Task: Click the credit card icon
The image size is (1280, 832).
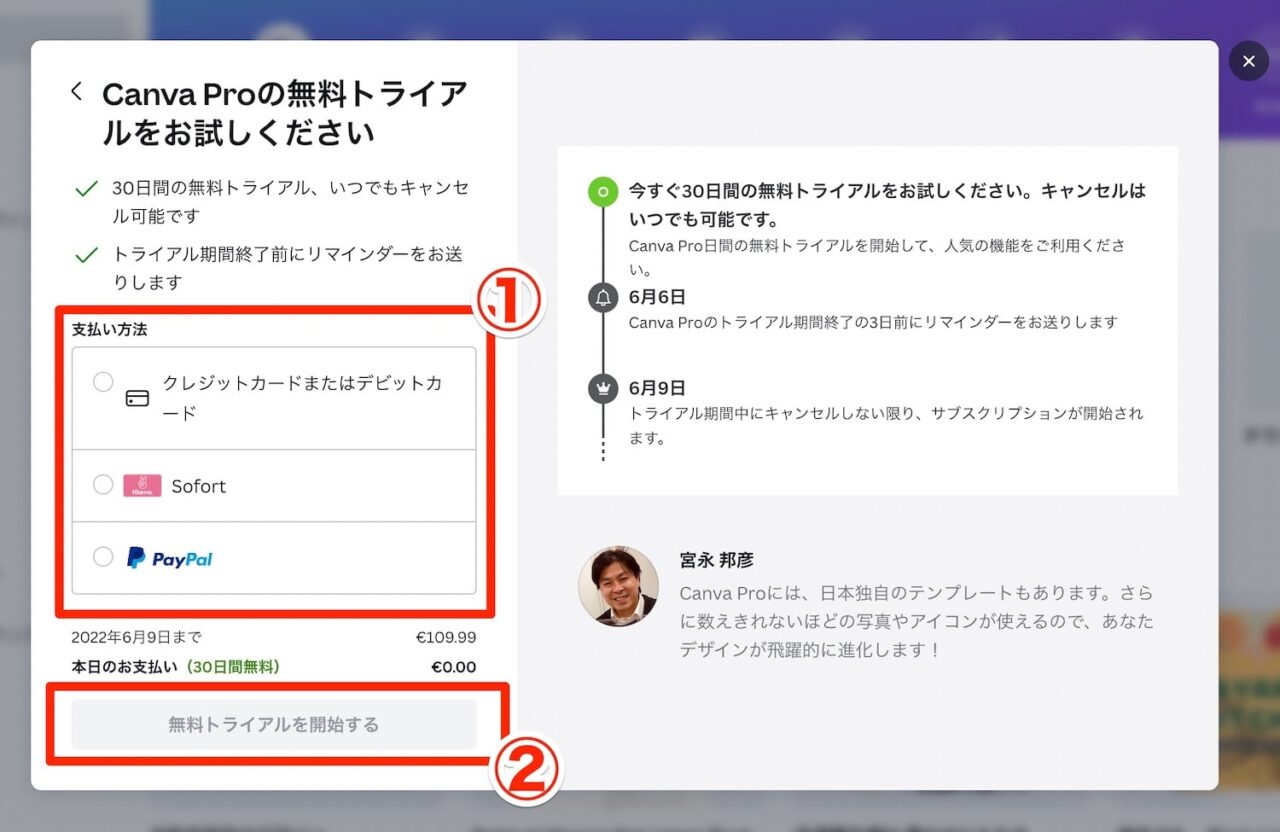Action: pyautogui.click(x=137, y=398)
